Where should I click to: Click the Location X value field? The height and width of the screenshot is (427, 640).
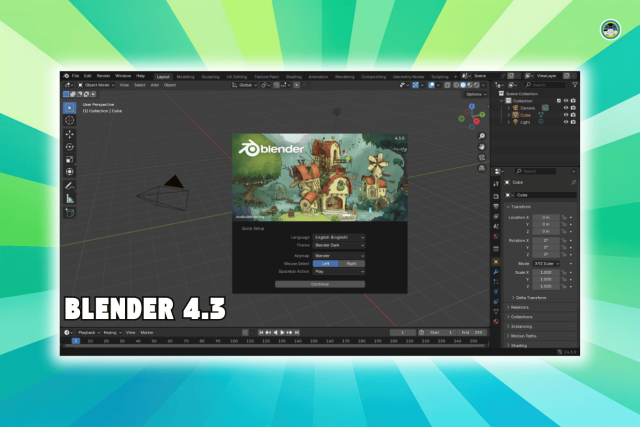546,216
